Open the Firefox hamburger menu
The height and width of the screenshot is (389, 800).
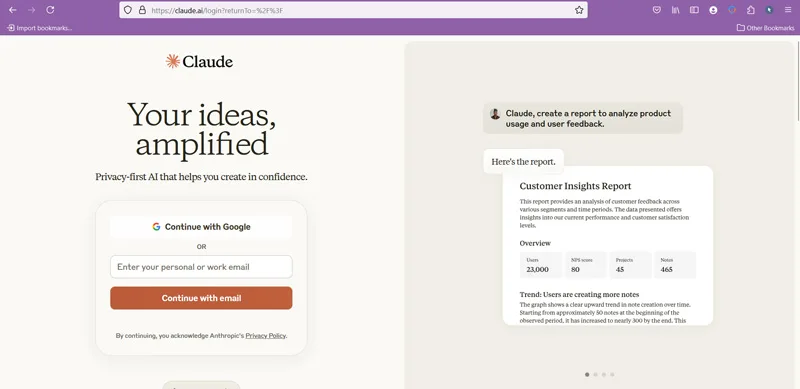click(788, 10)
